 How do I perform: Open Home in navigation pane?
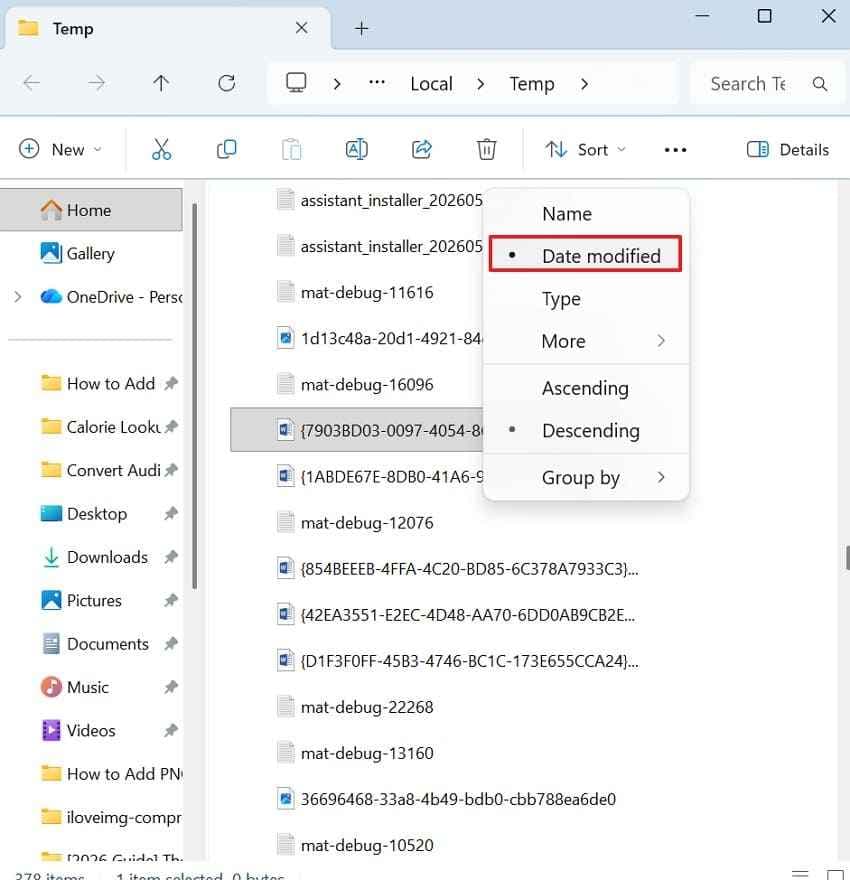point(91,210)
